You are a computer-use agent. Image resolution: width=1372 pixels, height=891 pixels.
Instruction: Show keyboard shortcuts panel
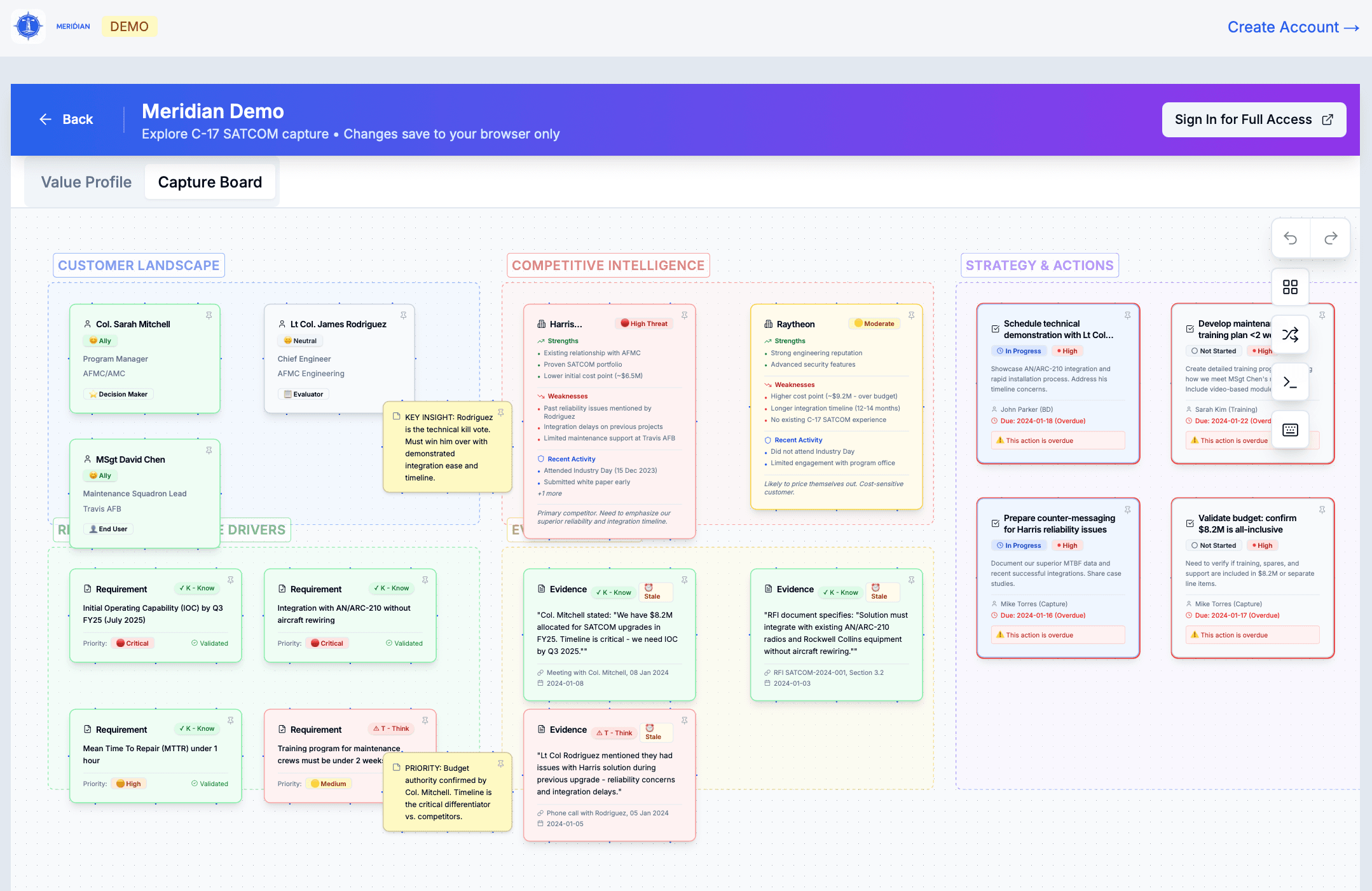1290,430
